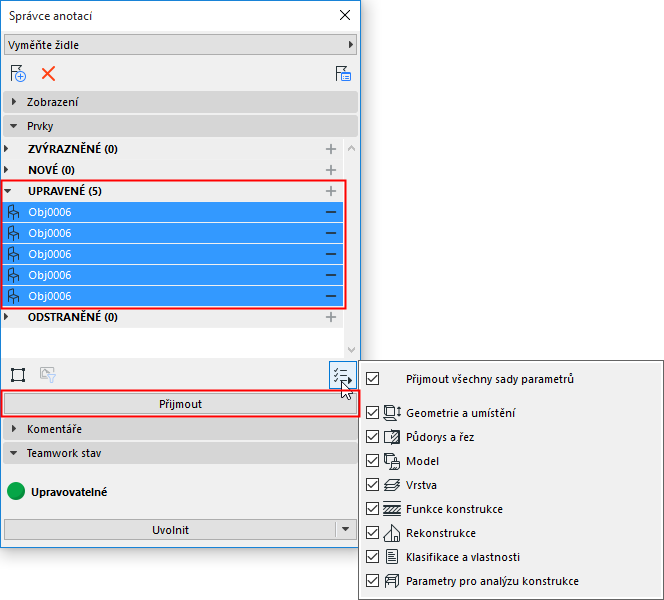
Task: Open the Uvolnit button dropdown arrow
Action: click(346, 529)
